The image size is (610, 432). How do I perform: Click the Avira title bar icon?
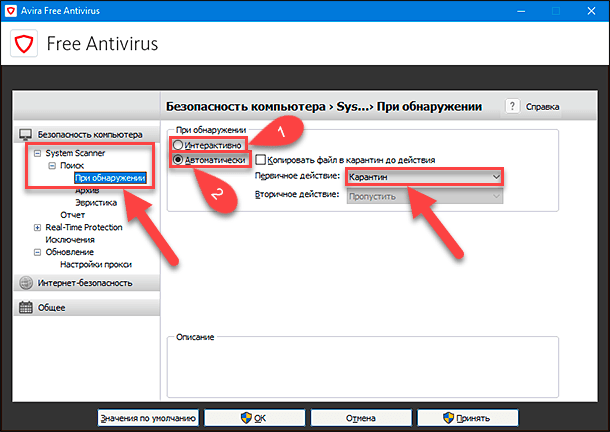point(11,11)
